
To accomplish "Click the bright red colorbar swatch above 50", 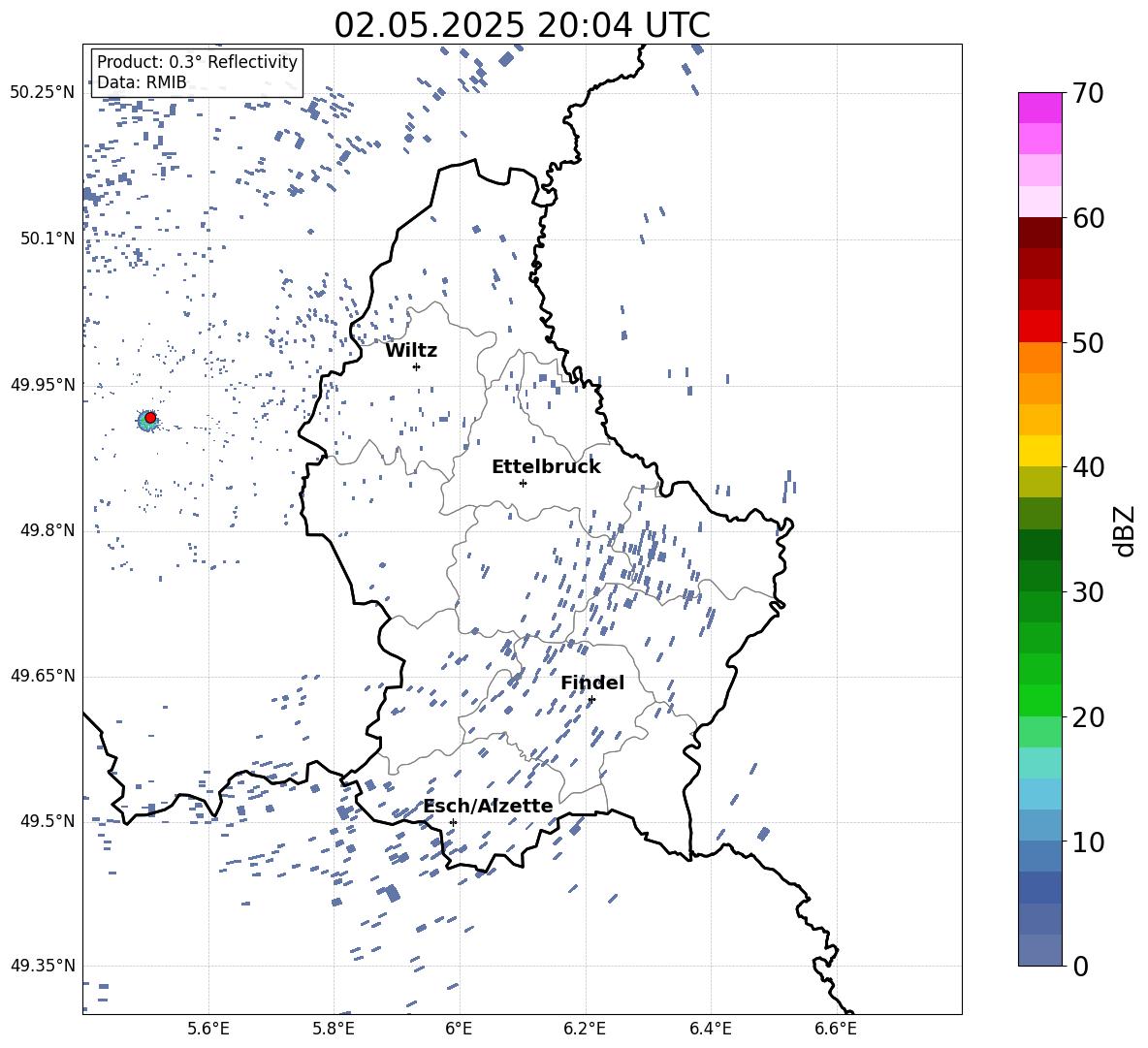I will click(1039, 327).
